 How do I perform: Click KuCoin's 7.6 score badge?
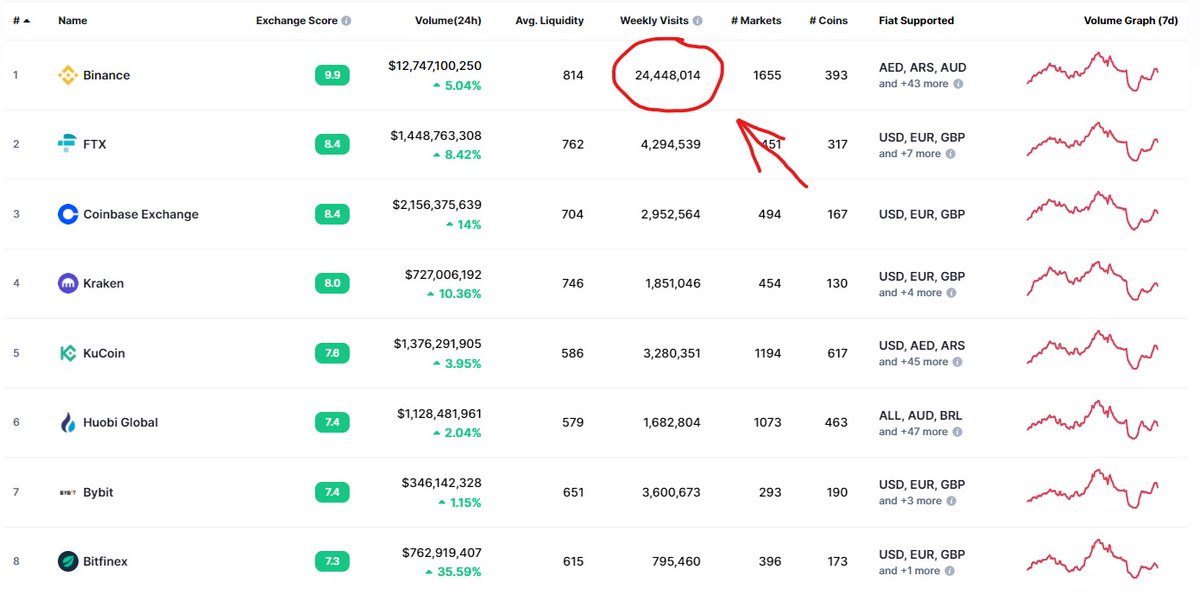point(332,353)
